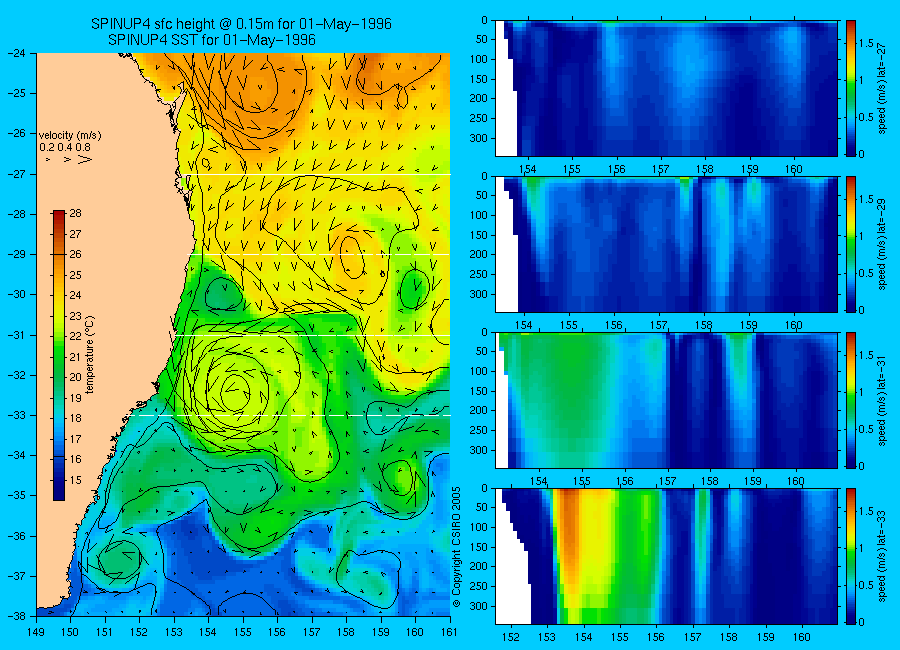Click the 1.5 tick on the lat=-27 speed color bar
Screen dimensions: 900x650
click(867, 43)
